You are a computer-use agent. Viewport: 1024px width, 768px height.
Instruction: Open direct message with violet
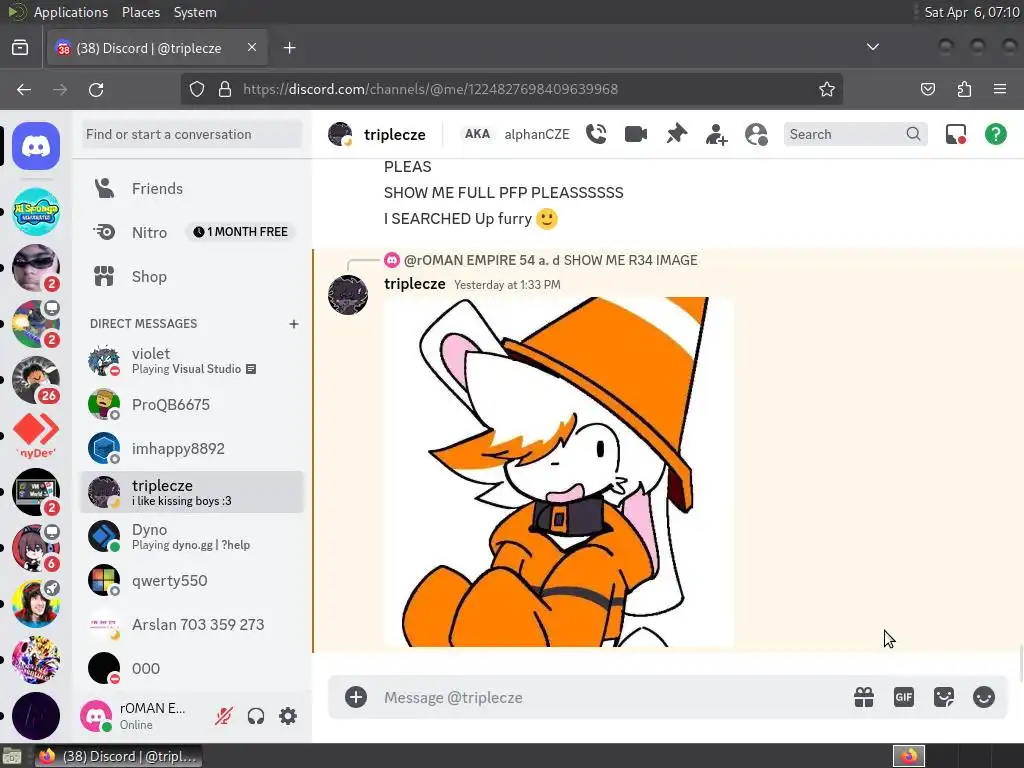192,360
